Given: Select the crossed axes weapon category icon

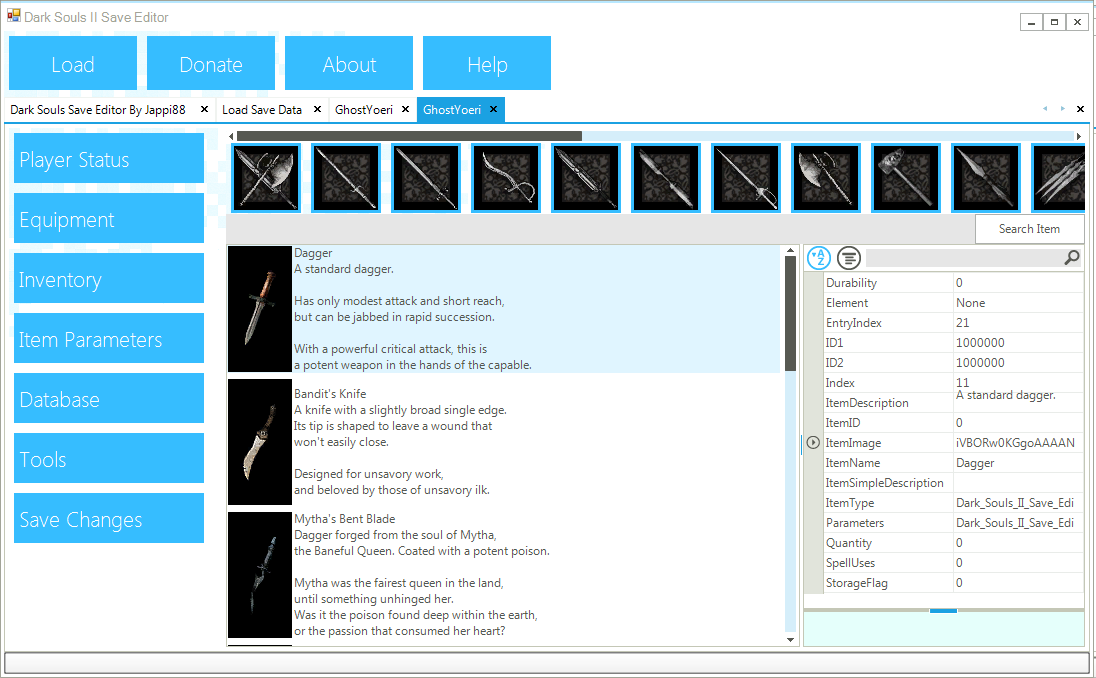Looking at the screenshot, I should (x=266, y=178).
